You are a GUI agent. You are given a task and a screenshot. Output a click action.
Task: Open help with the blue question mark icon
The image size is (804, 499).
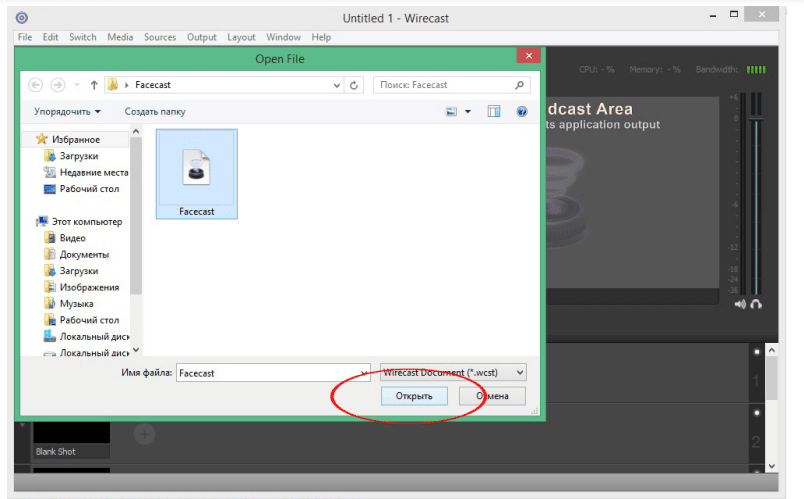coord(521,111)
